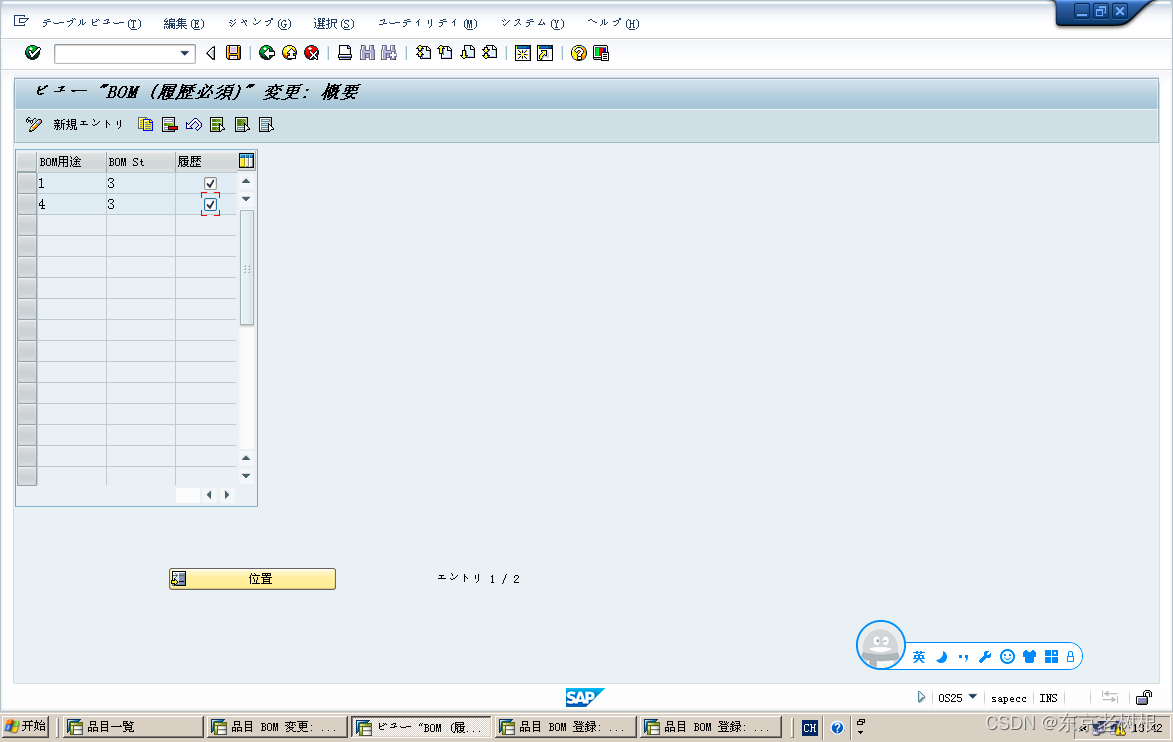
Task: Toggle 履歴 checkbox on BOM用途 1 row
Action: (x=208, y=183)
